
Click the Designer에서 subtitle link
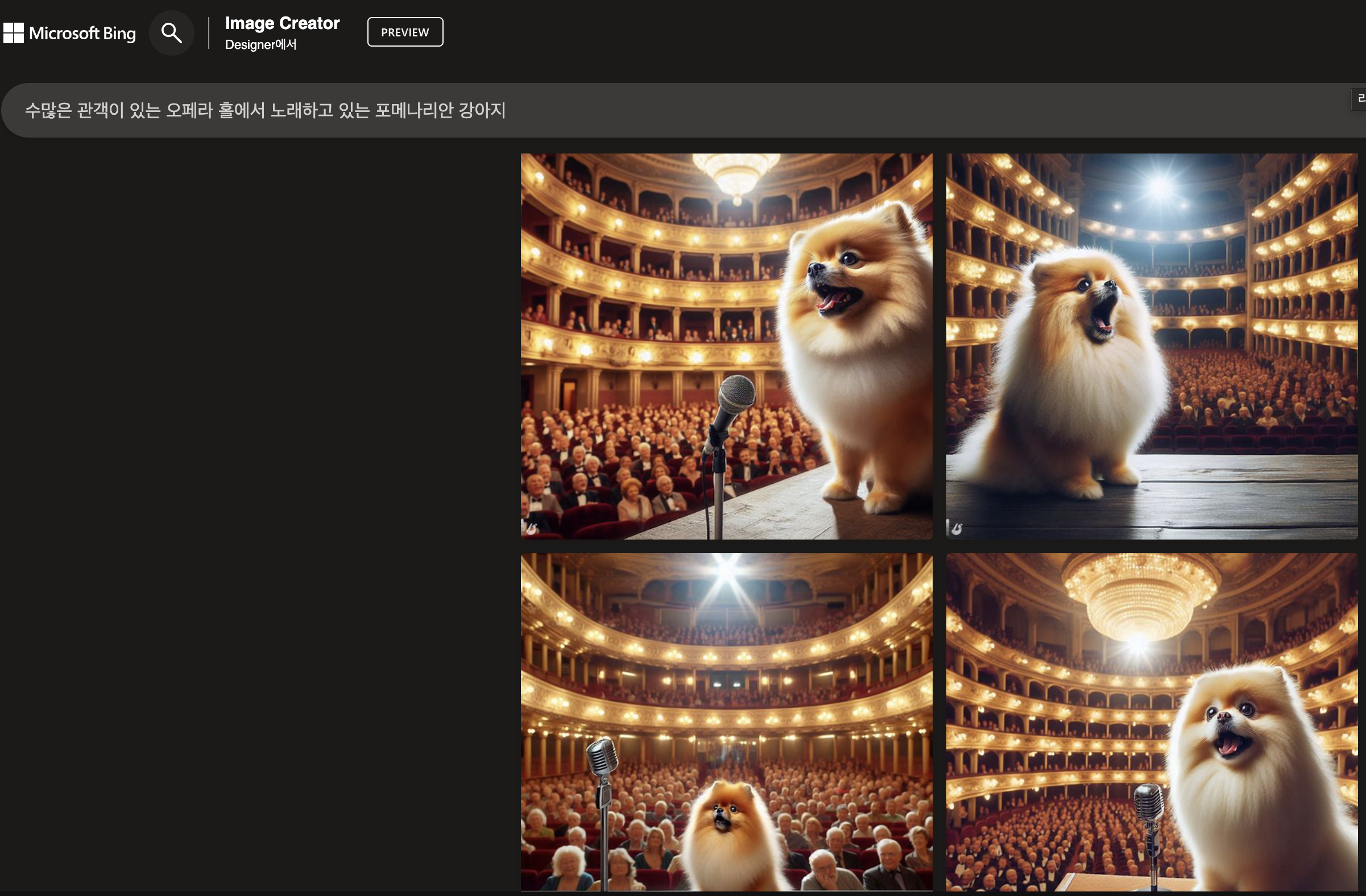(260, 45)
